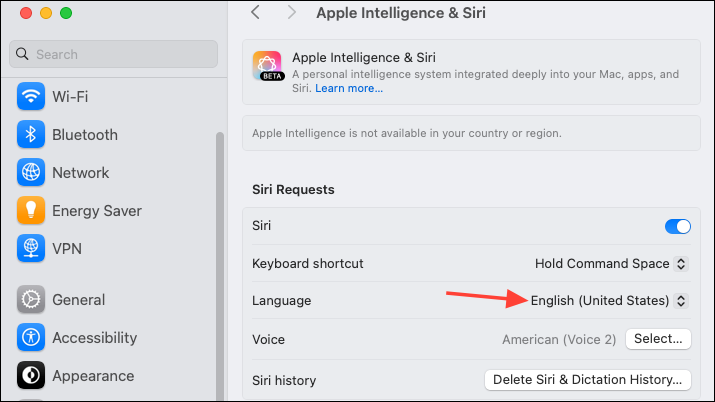Click the Siri Requests heading
Viewport: 715px width, 402px height.
[x=293, y=189]
